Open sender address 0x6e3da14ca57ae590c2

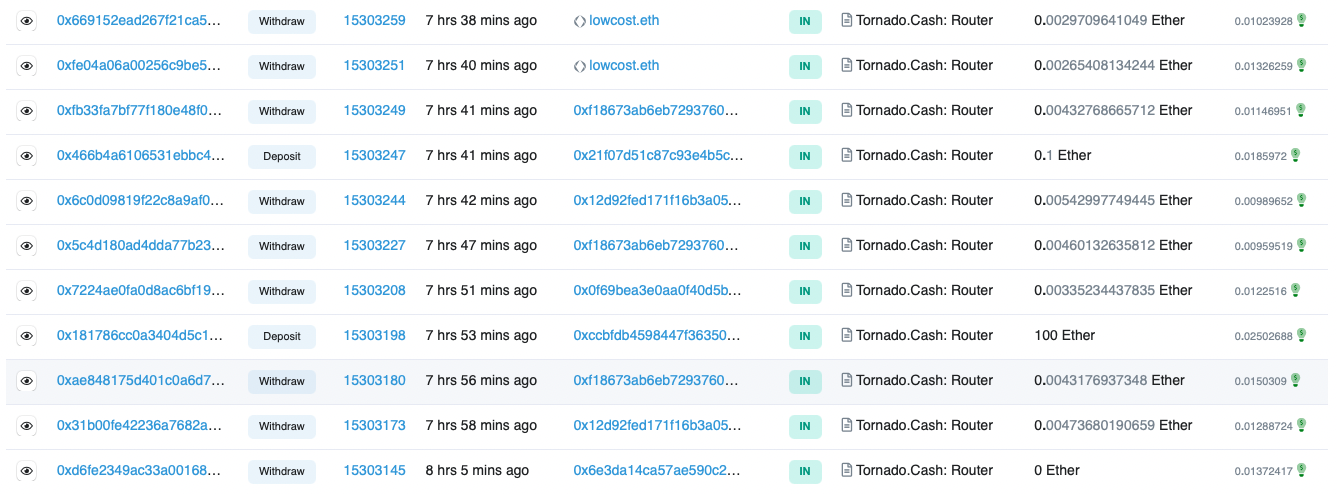point(657,471)
